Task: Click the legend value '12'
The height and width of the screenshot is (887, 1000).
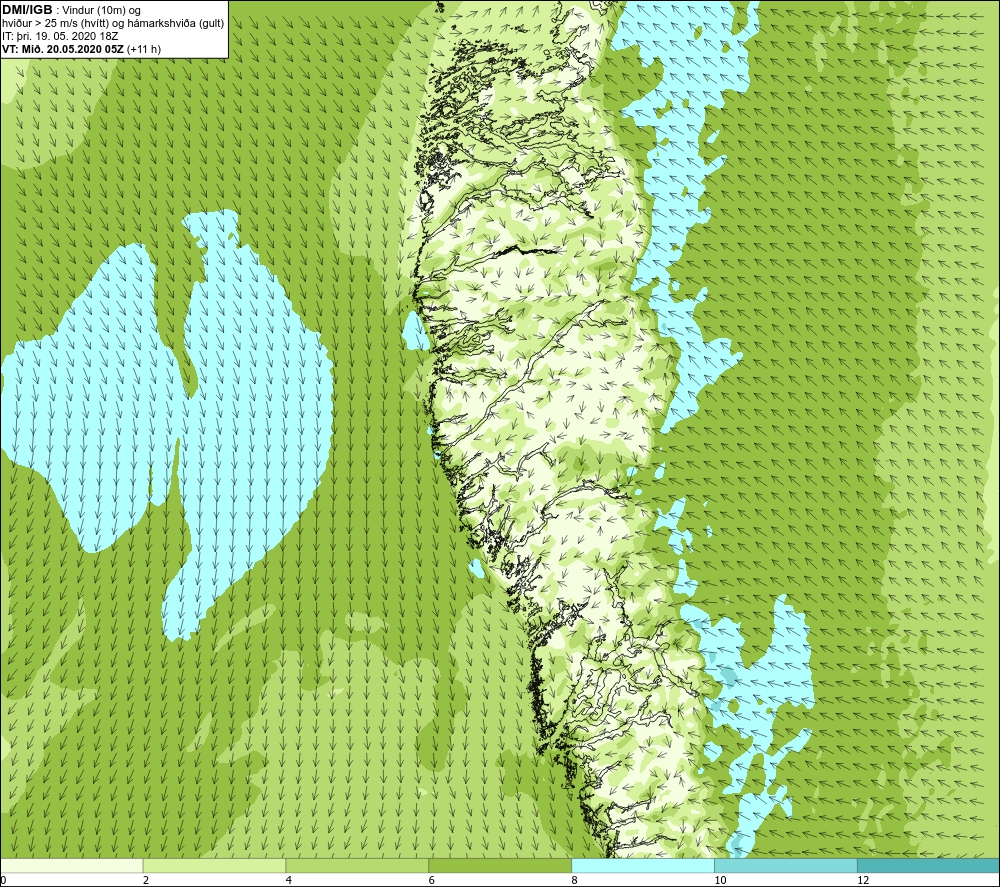Action: pyautogui.click(x=863, y=880)
